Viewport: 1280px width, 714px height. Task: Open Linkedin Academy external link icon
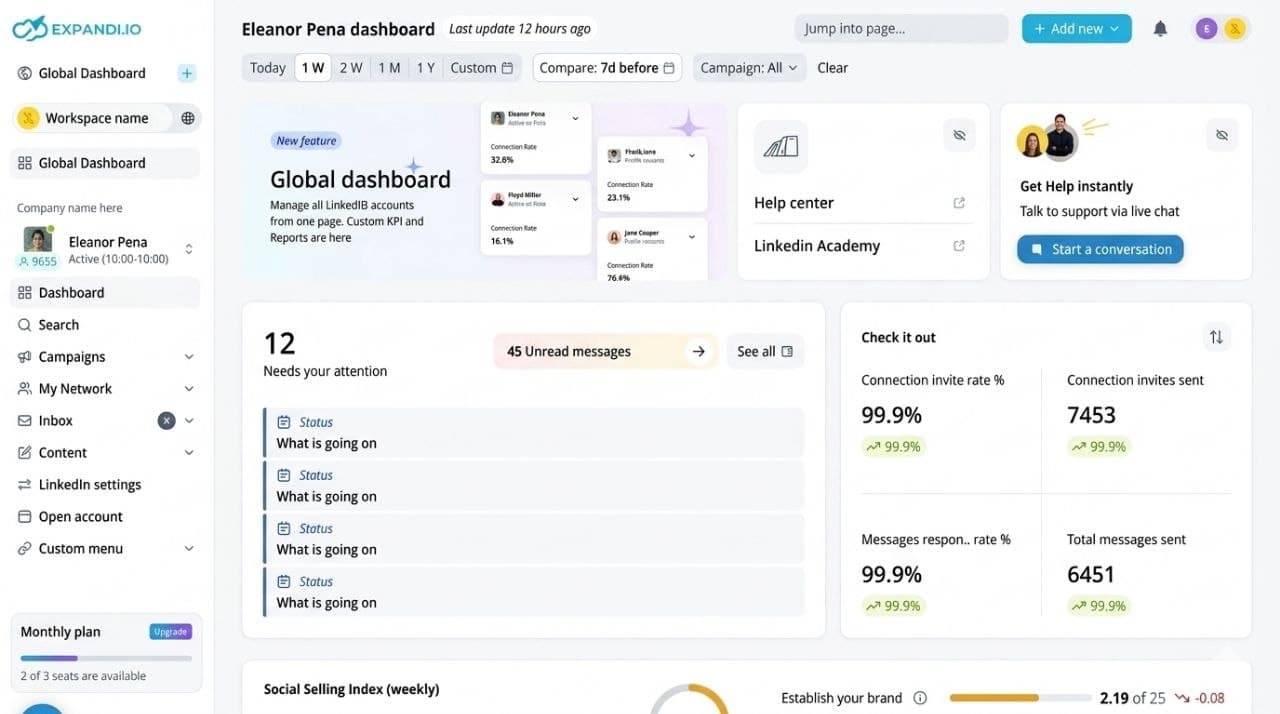(959, 246)
